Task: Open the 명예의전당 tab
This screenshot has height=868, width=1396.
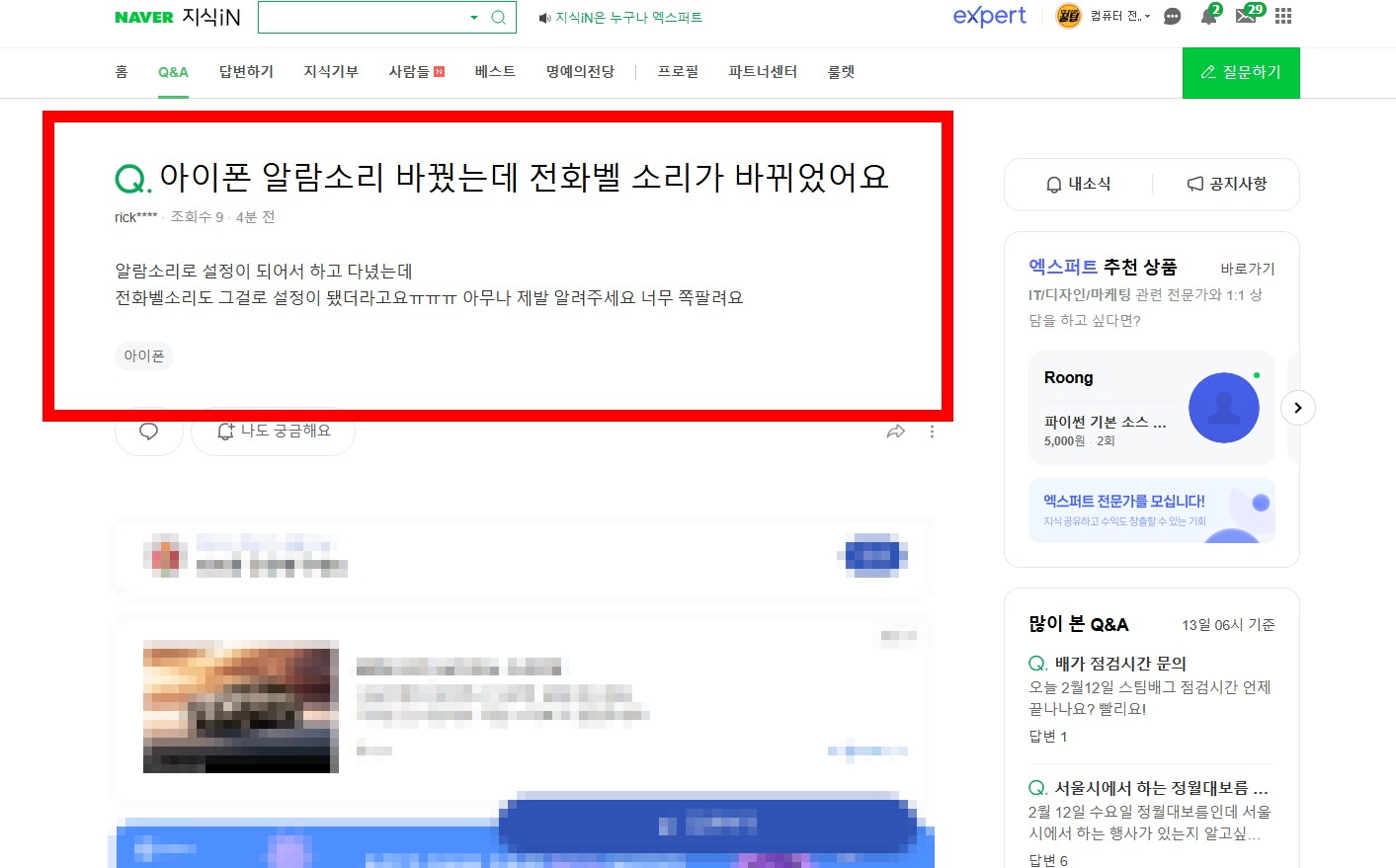Action: tap(580, 72)
